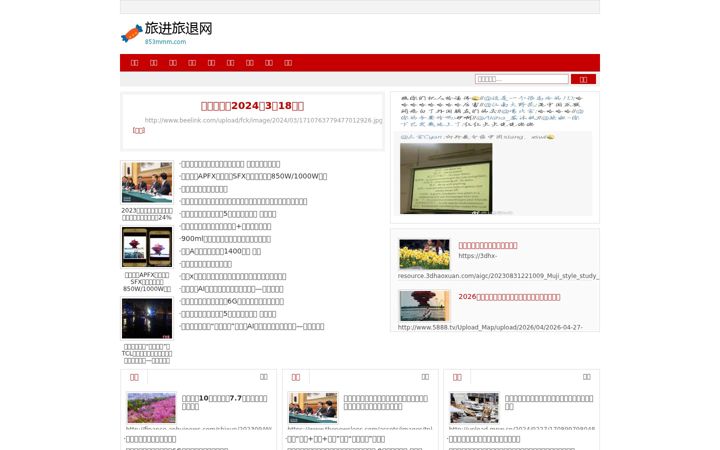The image size is (720, 450).
Task: Click the resource.3dhaoxuan.com URL text
Action: [x=498, y=276]
